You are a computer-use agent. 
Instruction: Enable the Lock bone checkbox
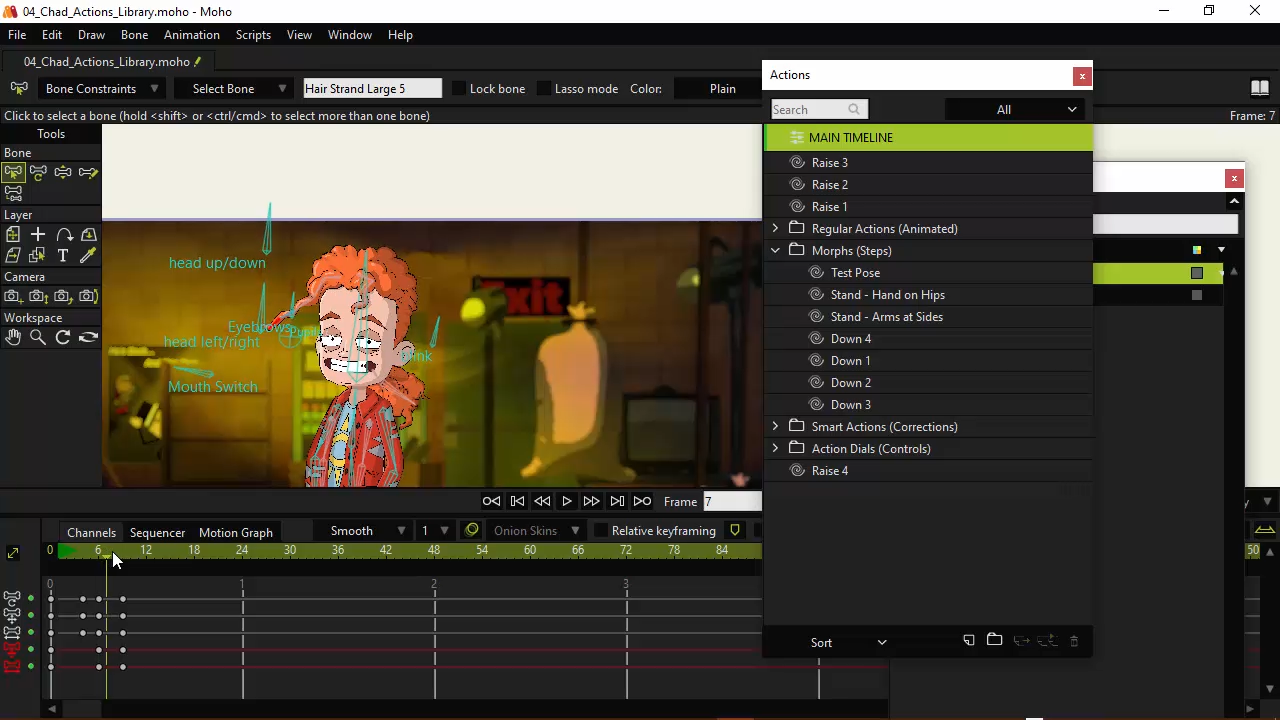point(460,89)
